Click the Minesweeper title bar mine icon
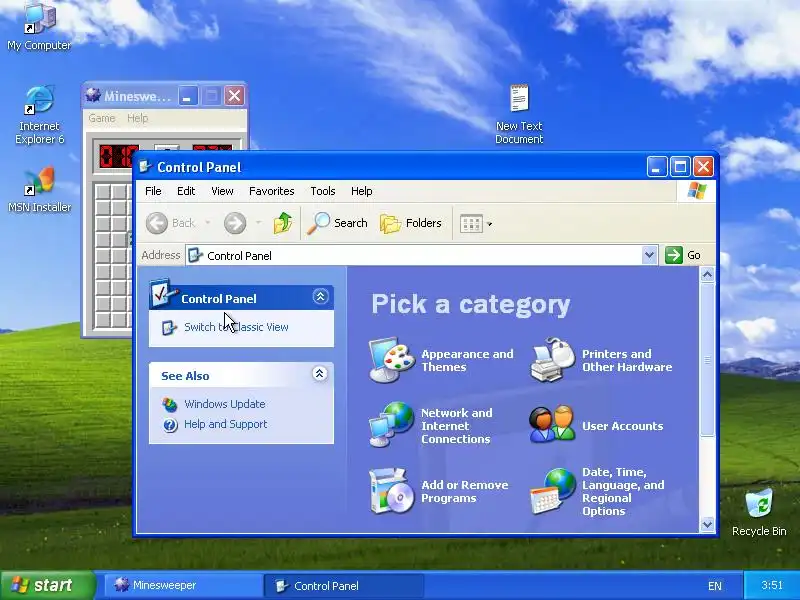This screenshot has width=800, height=600. pos(93,95)
